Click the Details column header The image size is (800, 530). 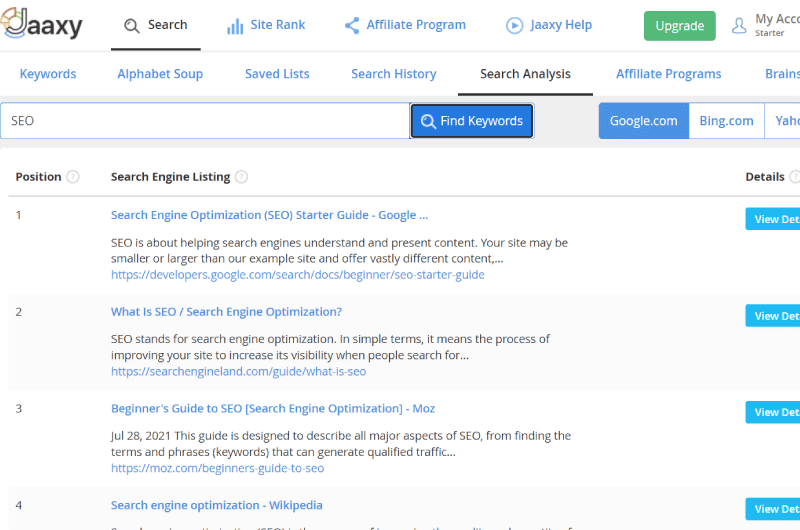click(x=765, y=177)
